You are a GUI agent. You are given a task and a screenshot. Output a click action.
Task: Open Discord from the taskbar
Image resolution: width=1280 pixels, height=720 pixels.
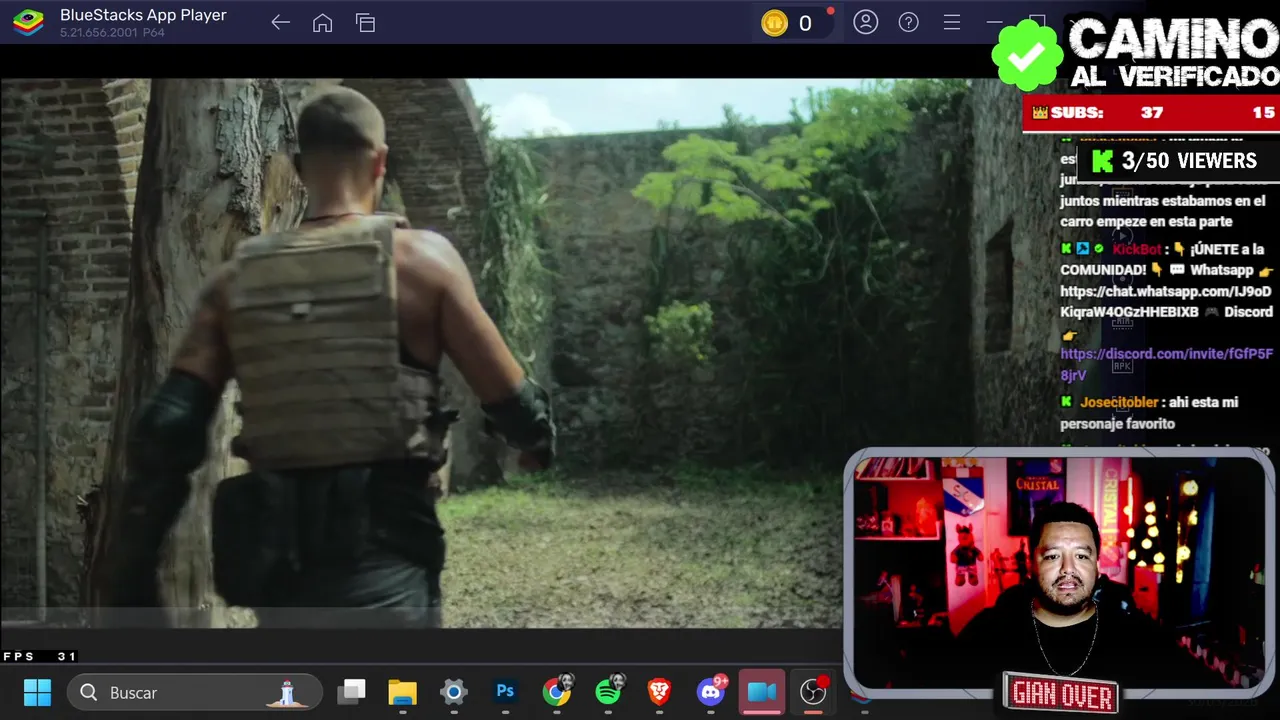[711, 691]
